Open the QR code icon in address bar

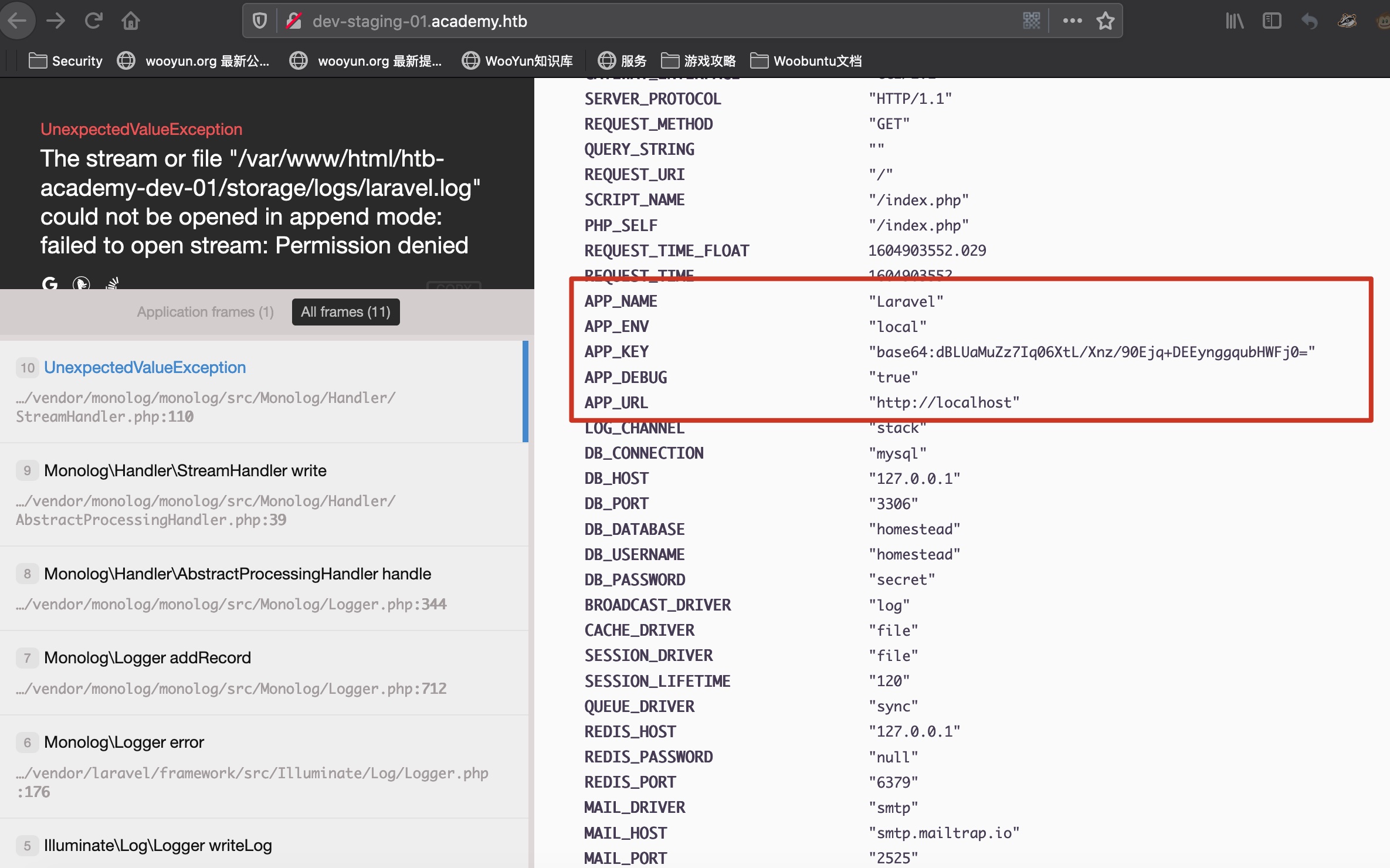coord(1031,21)
